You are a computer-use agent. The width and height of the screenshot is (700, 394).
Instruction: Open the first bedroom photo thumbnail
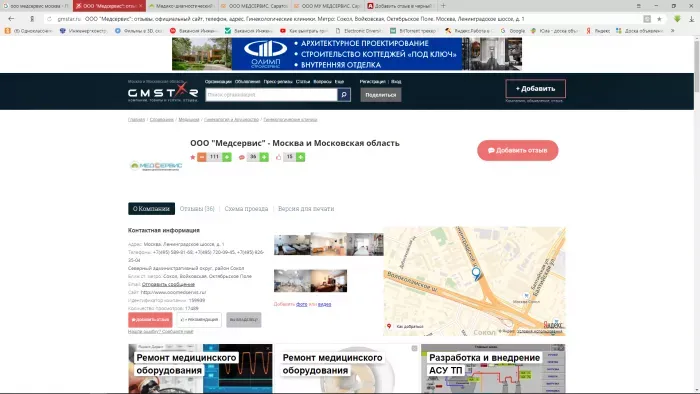[292, 244]
